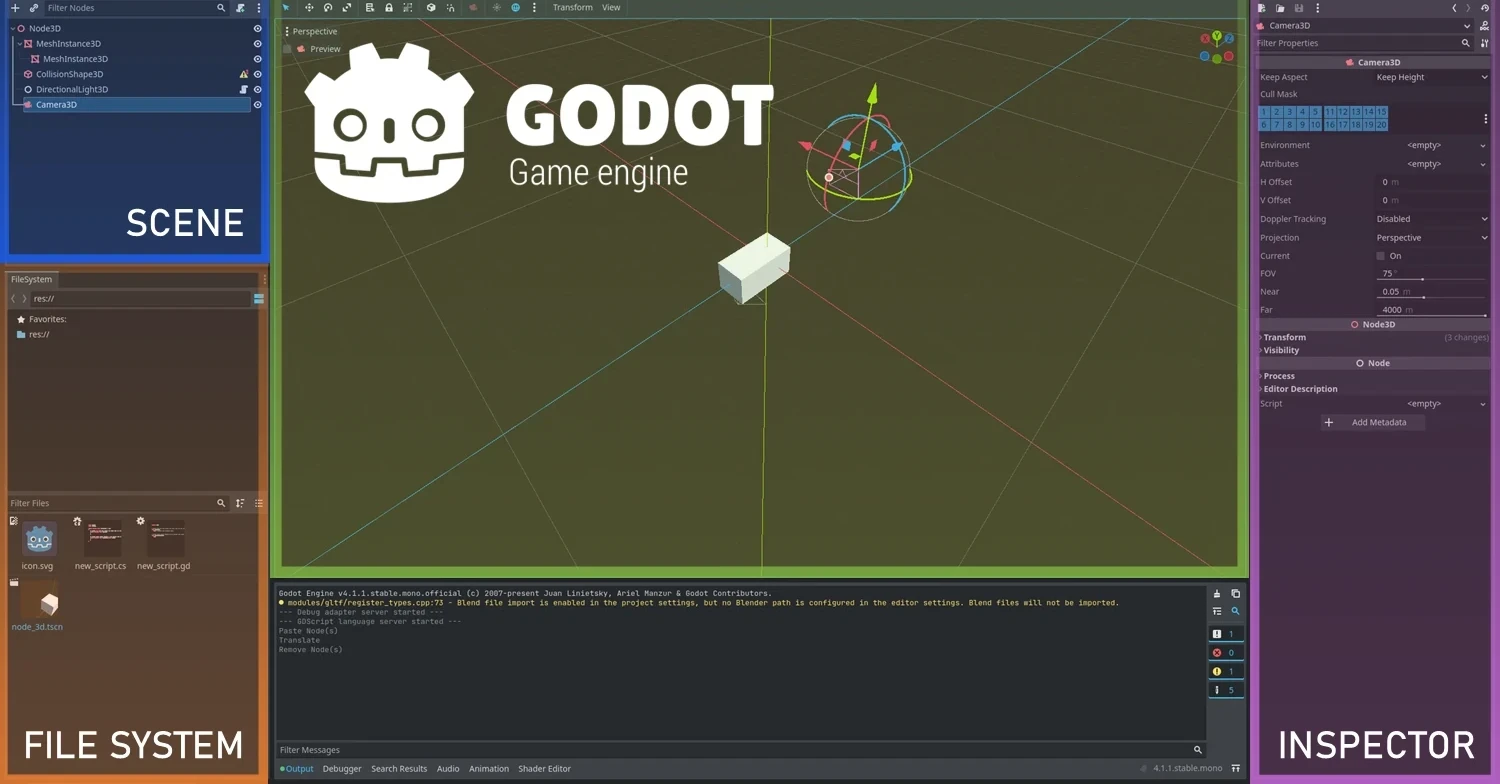The image size is (1500, 784).
Task: Open documentation for Camera3D icon
Action: pos(1484,26)
